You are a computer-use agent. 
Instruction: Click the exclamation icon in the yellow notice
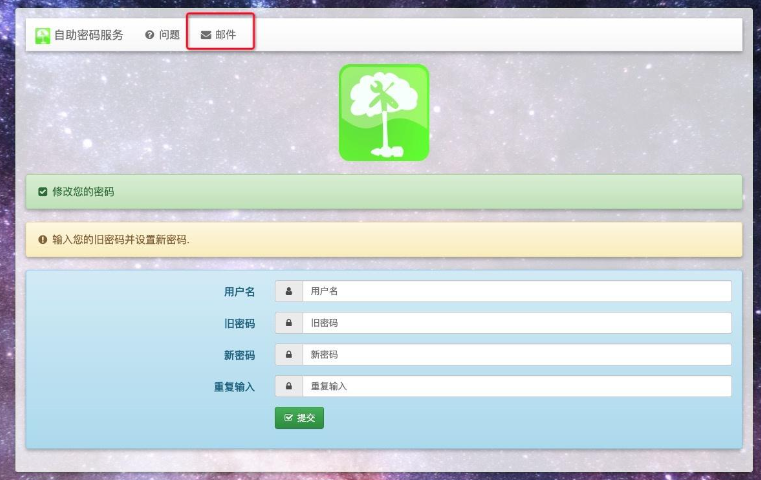tap(43, 239)
